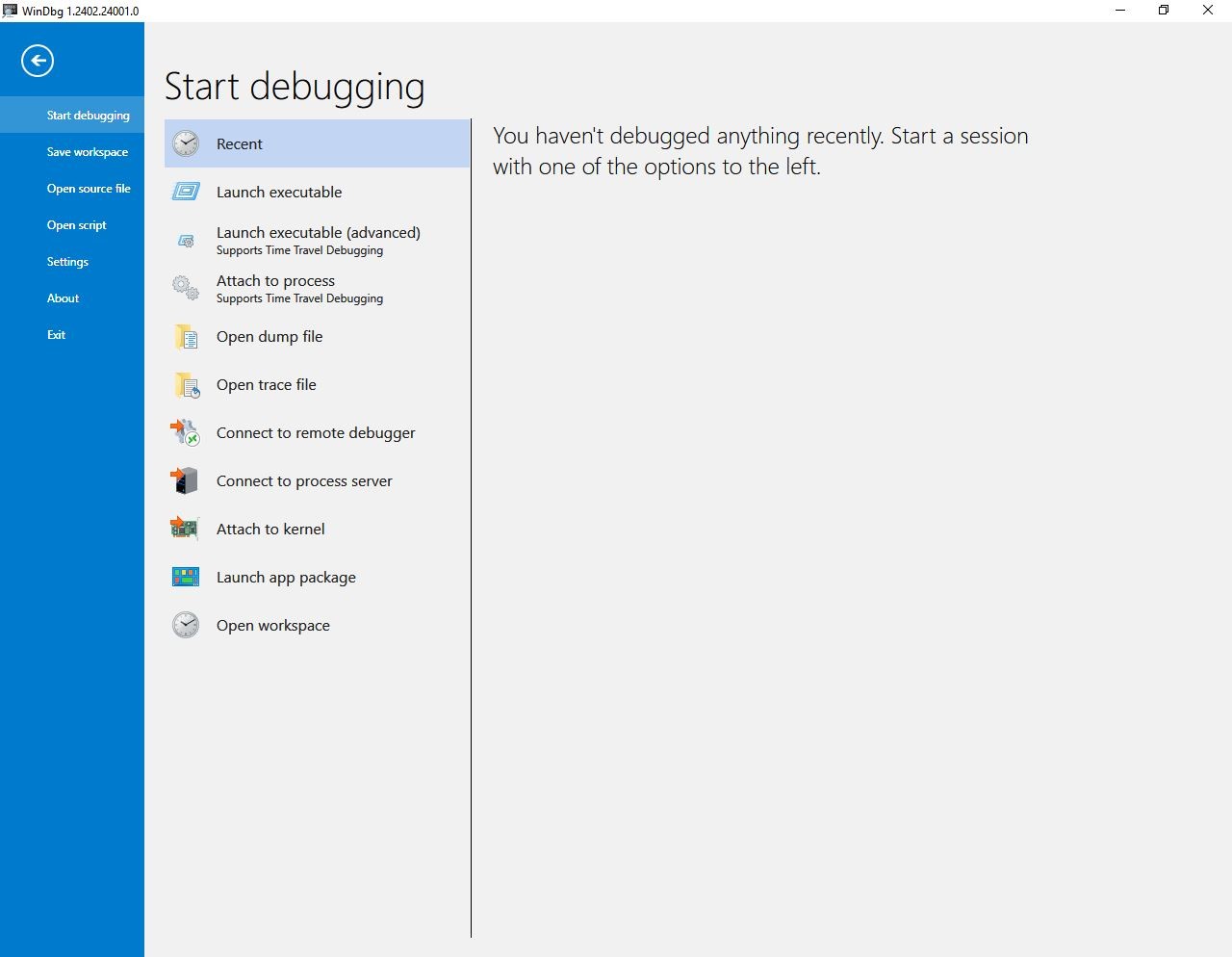The width and height of the screenshot is (1232, 957).
Task: Select the Attach to process text label
Action: [276, 280]
